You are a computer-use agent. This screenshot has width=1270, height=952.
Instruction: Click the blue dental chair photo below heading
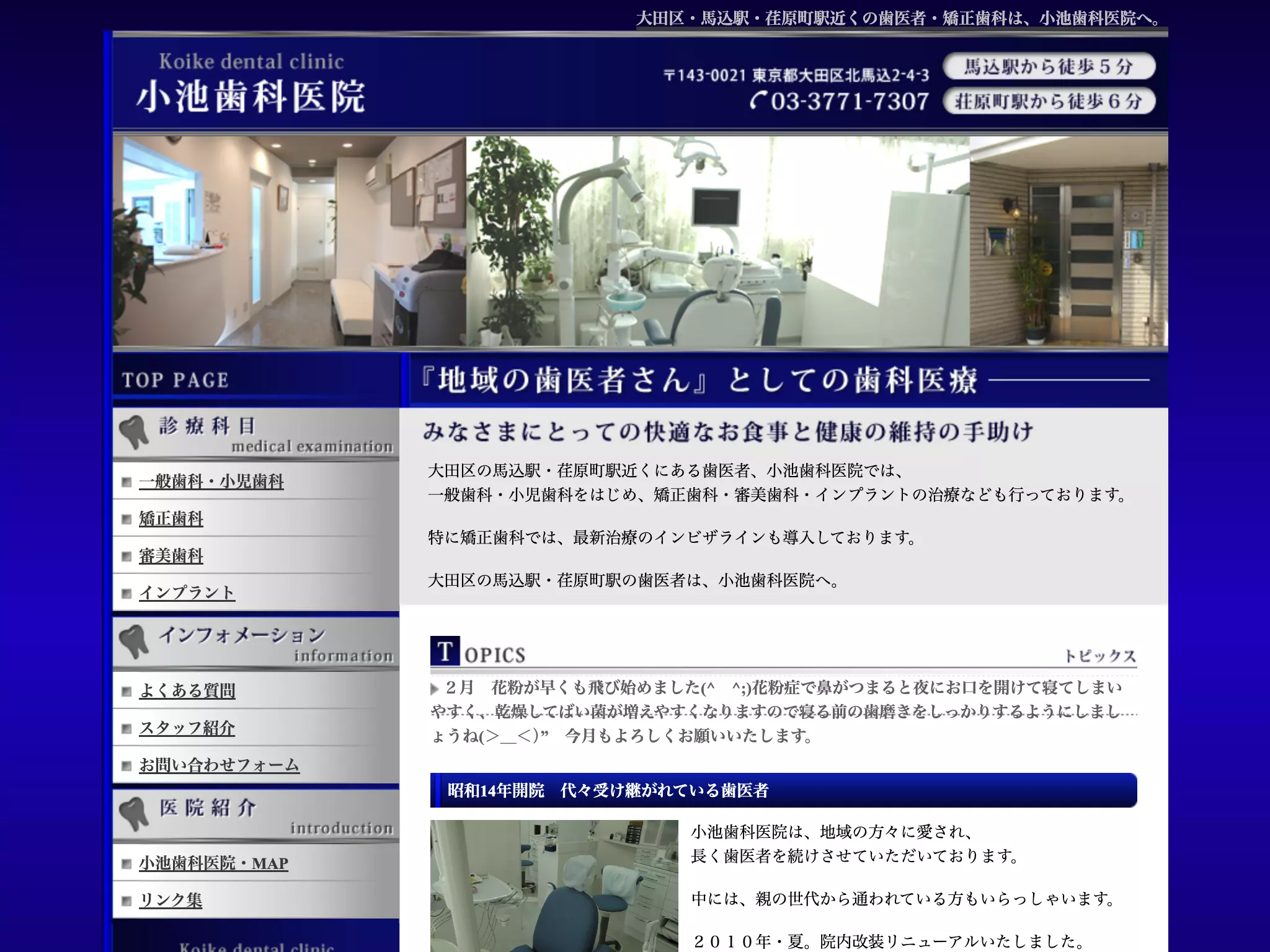point(554,886)
